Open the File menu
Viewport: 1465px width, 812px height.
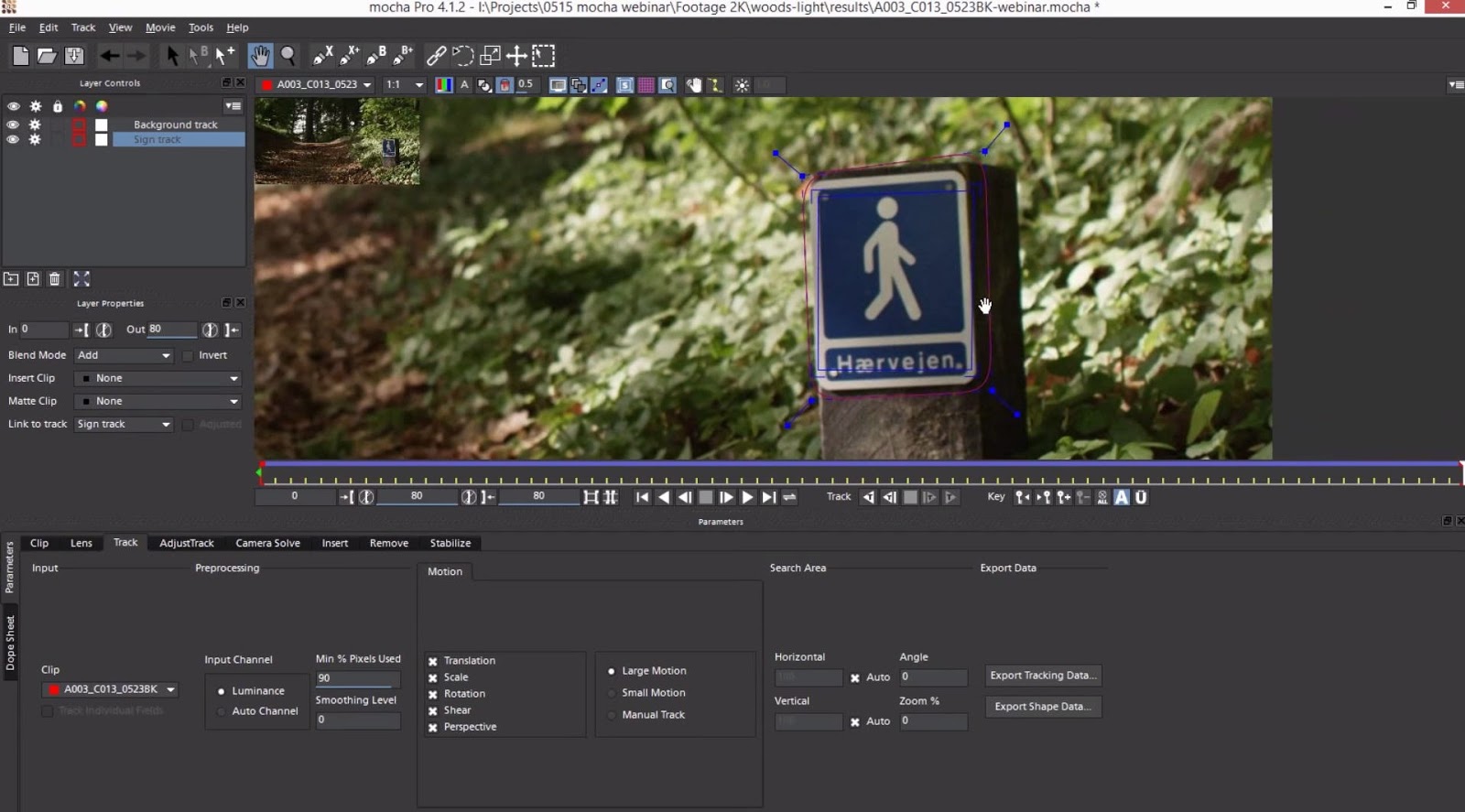click(x=17, y=27)
